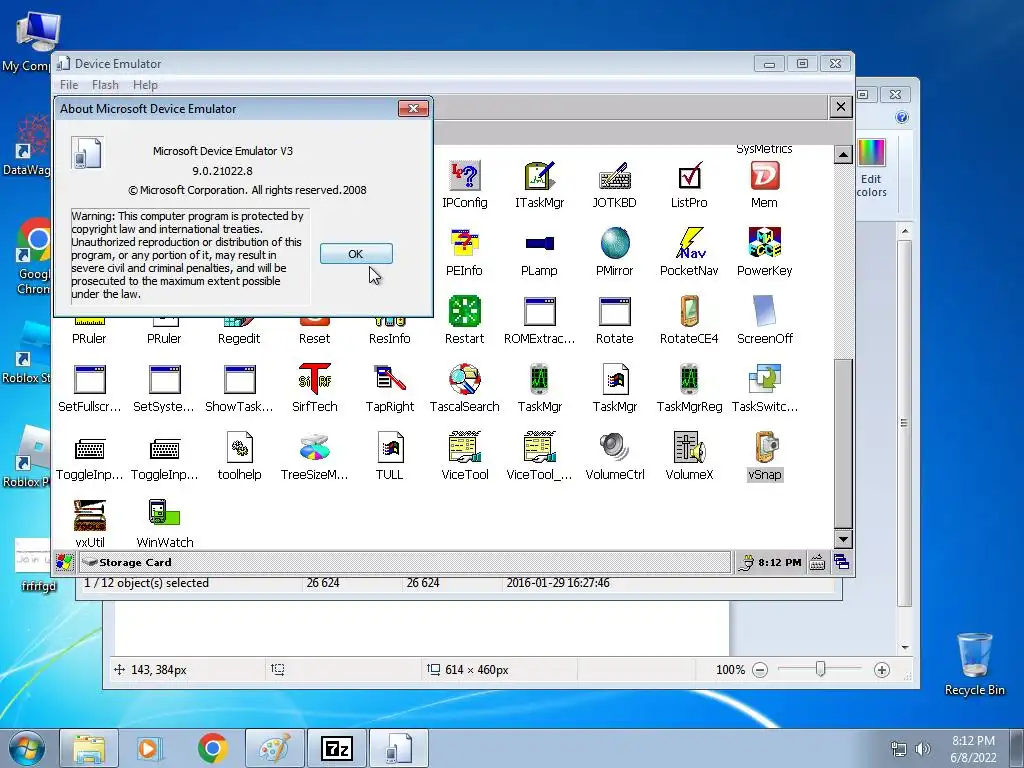Open Chrome from the taskbar
Image resolution: width=1024 pixels, height=768 pixels.
213,748
